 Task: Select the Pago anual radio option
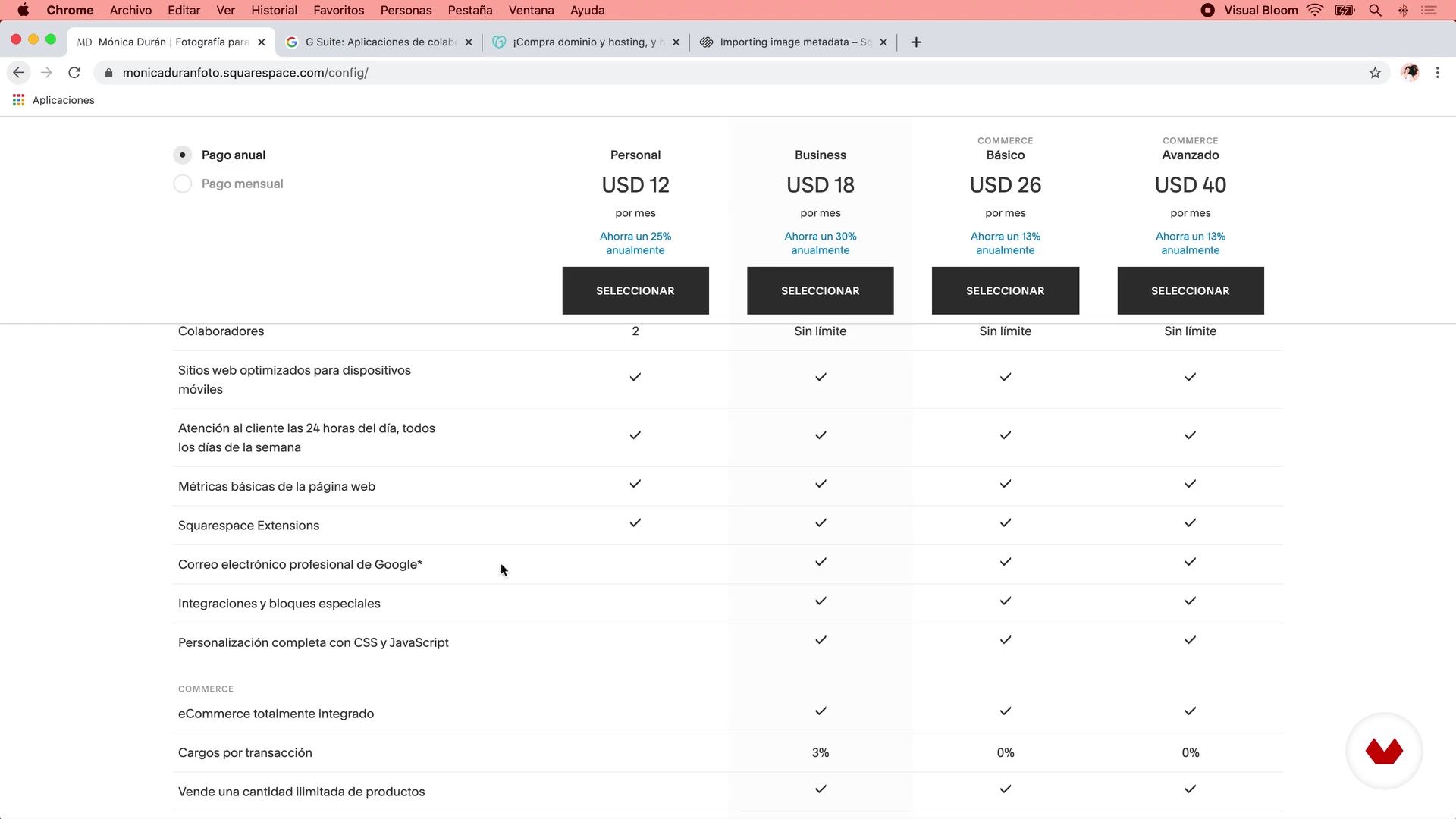[182, 155]
